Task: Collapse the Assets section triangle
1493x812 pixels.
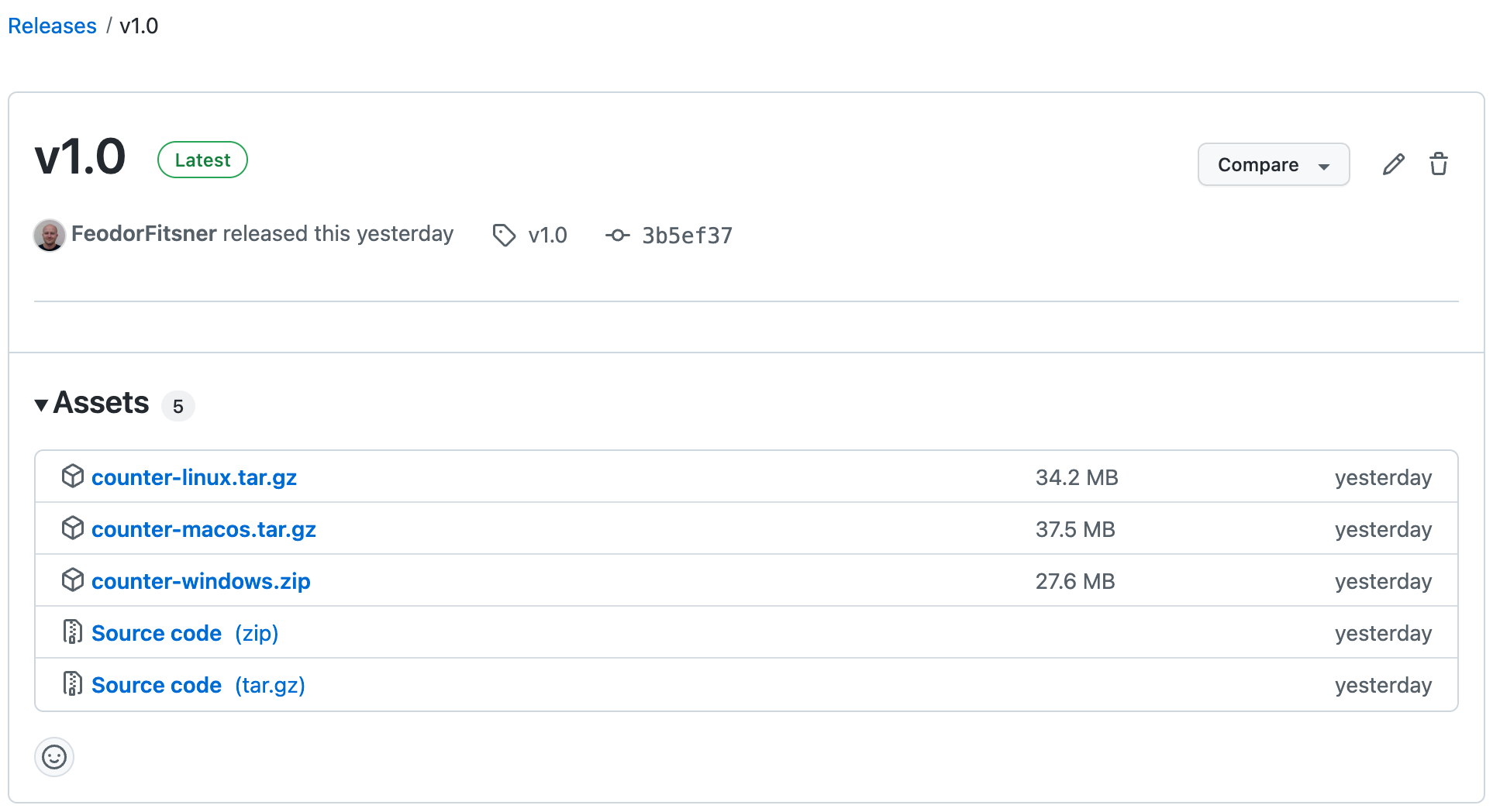Action: (42, 404)
